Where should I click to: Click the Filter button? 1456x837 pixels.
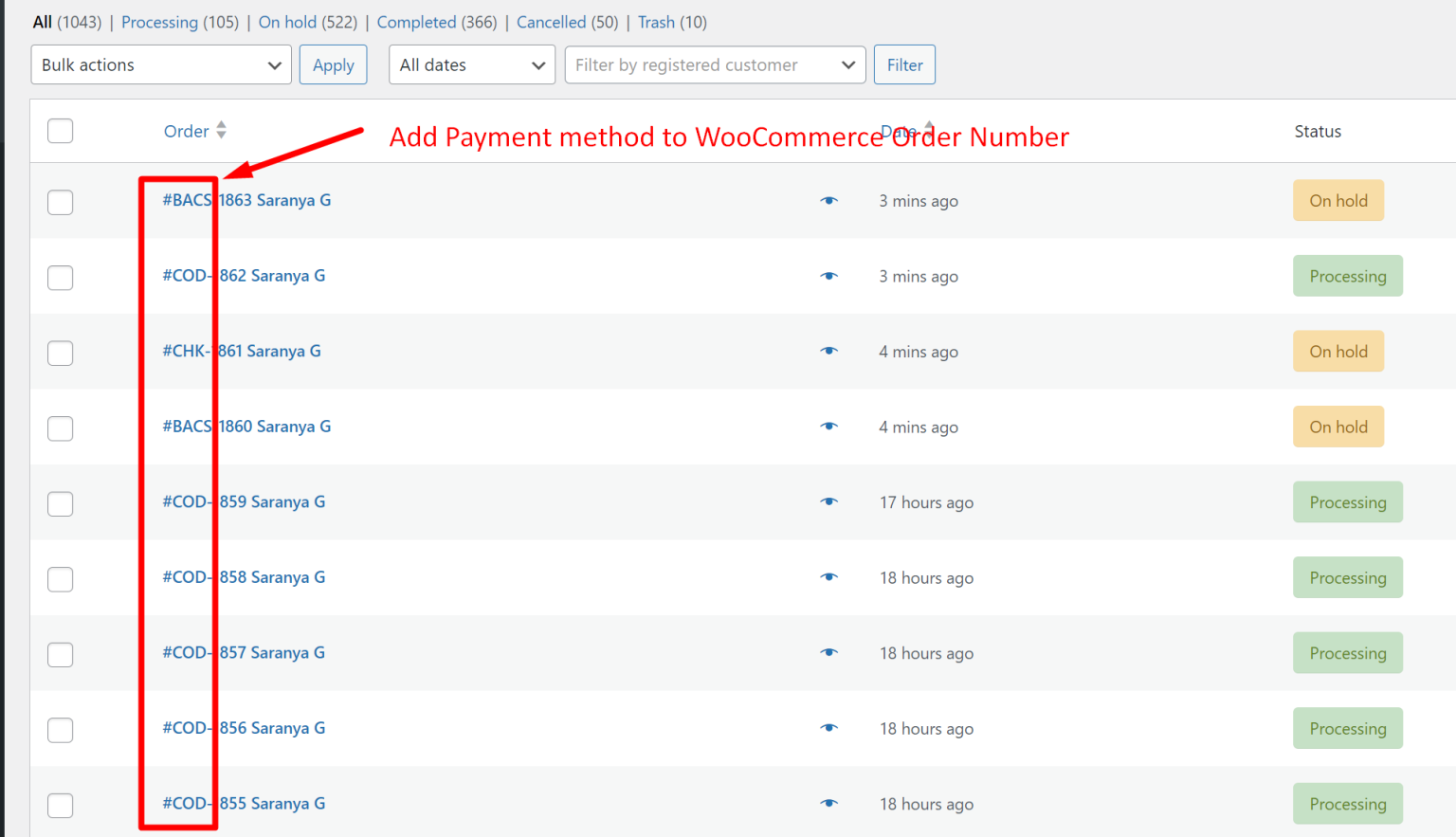tap(904, 64)
